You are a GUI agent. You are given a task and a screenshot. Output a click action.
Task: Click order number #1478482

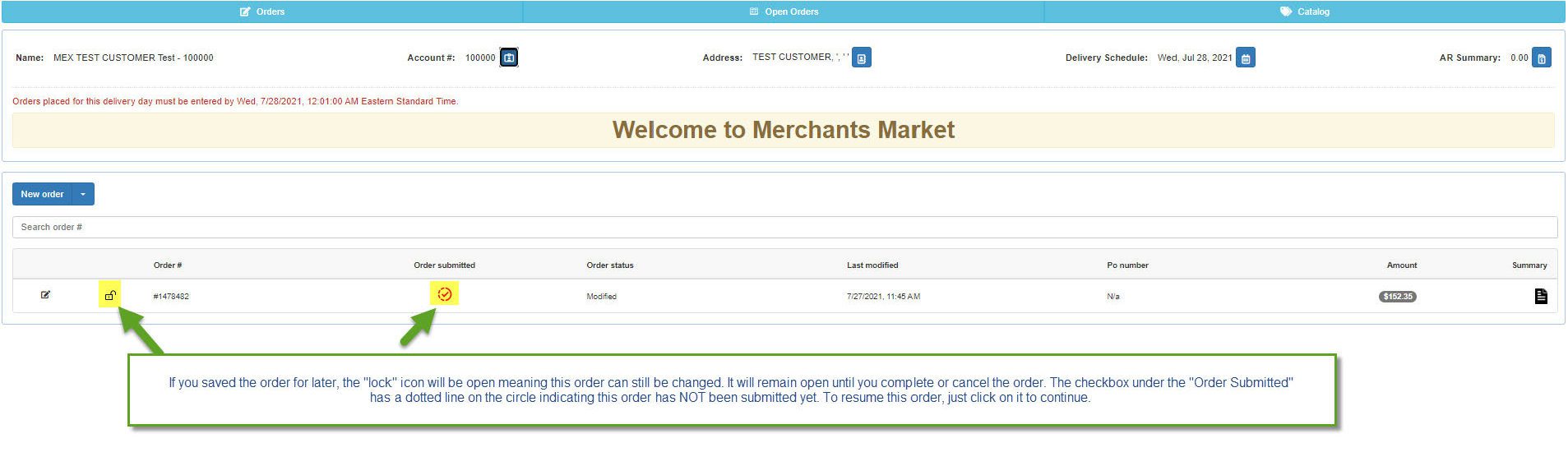pyautogui.click(x=171, y=297)
